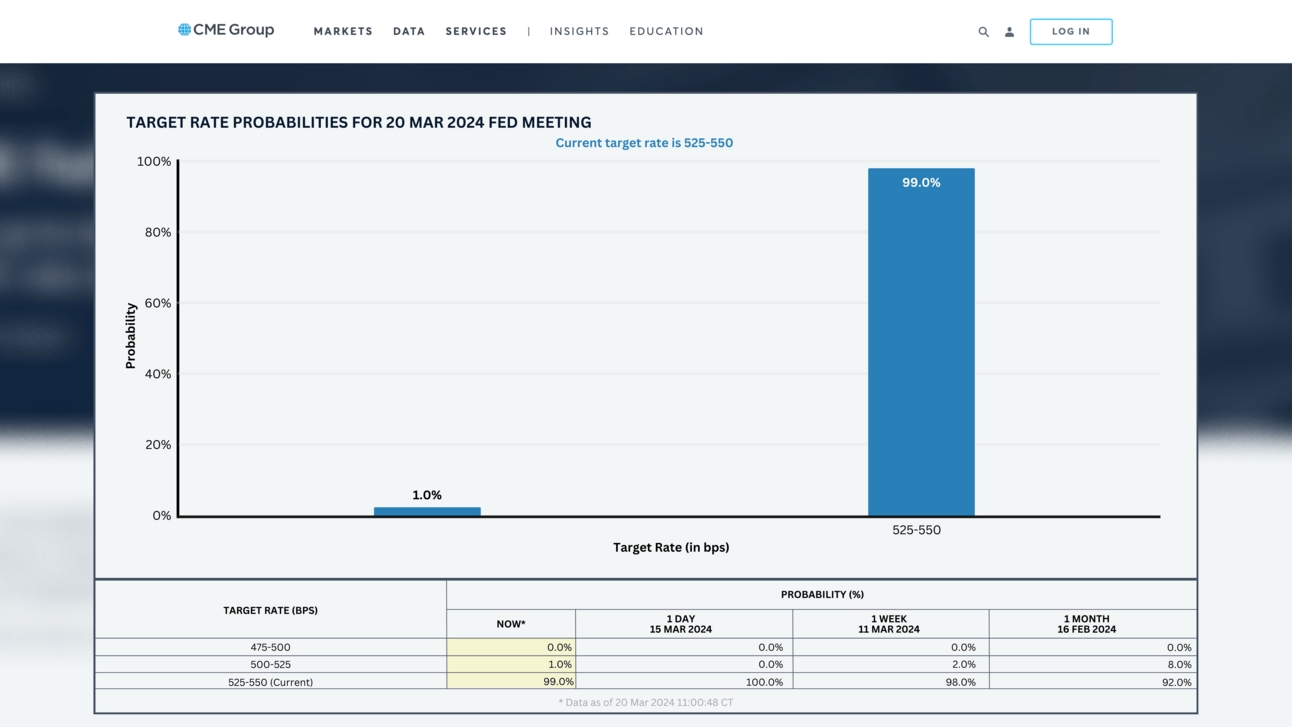Open the search magnifier icon

tap(983, 32)
